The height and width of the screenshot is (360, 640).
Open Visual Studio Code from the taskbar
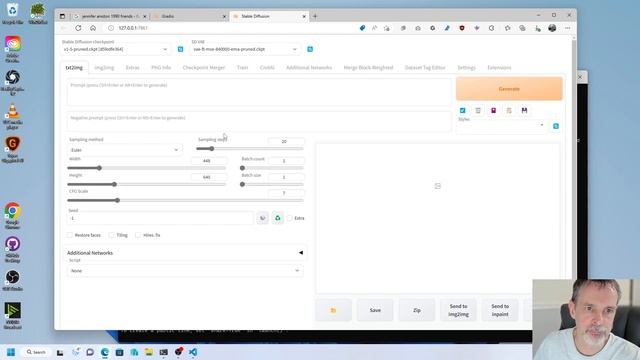[193, 352]
